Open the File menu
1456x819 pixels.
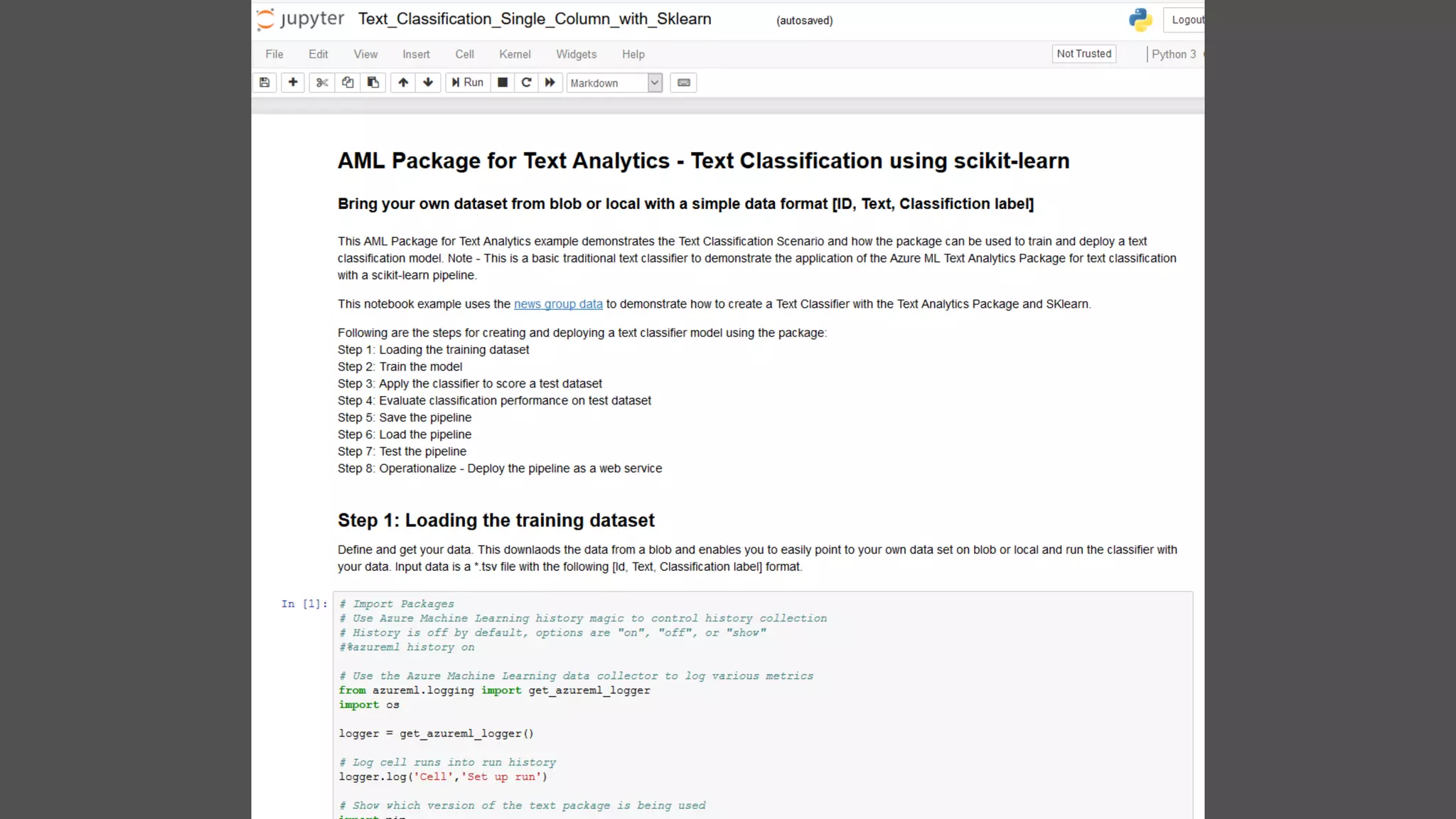click(x=274, y=54)
